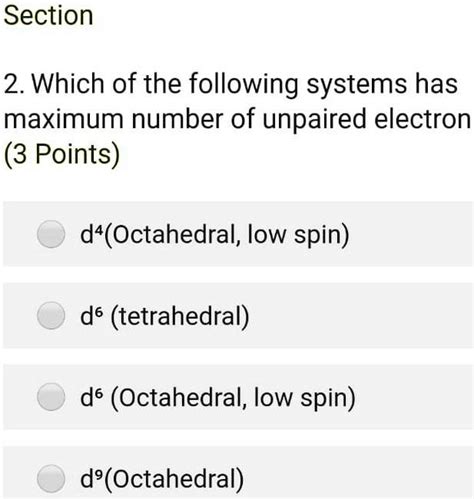Image resolution: width=474 pixels, height=499 pixels.
Task: Choose the d⁶ octahedral low spin radio button
Action: pyautogui.click(x=51, y=397)
